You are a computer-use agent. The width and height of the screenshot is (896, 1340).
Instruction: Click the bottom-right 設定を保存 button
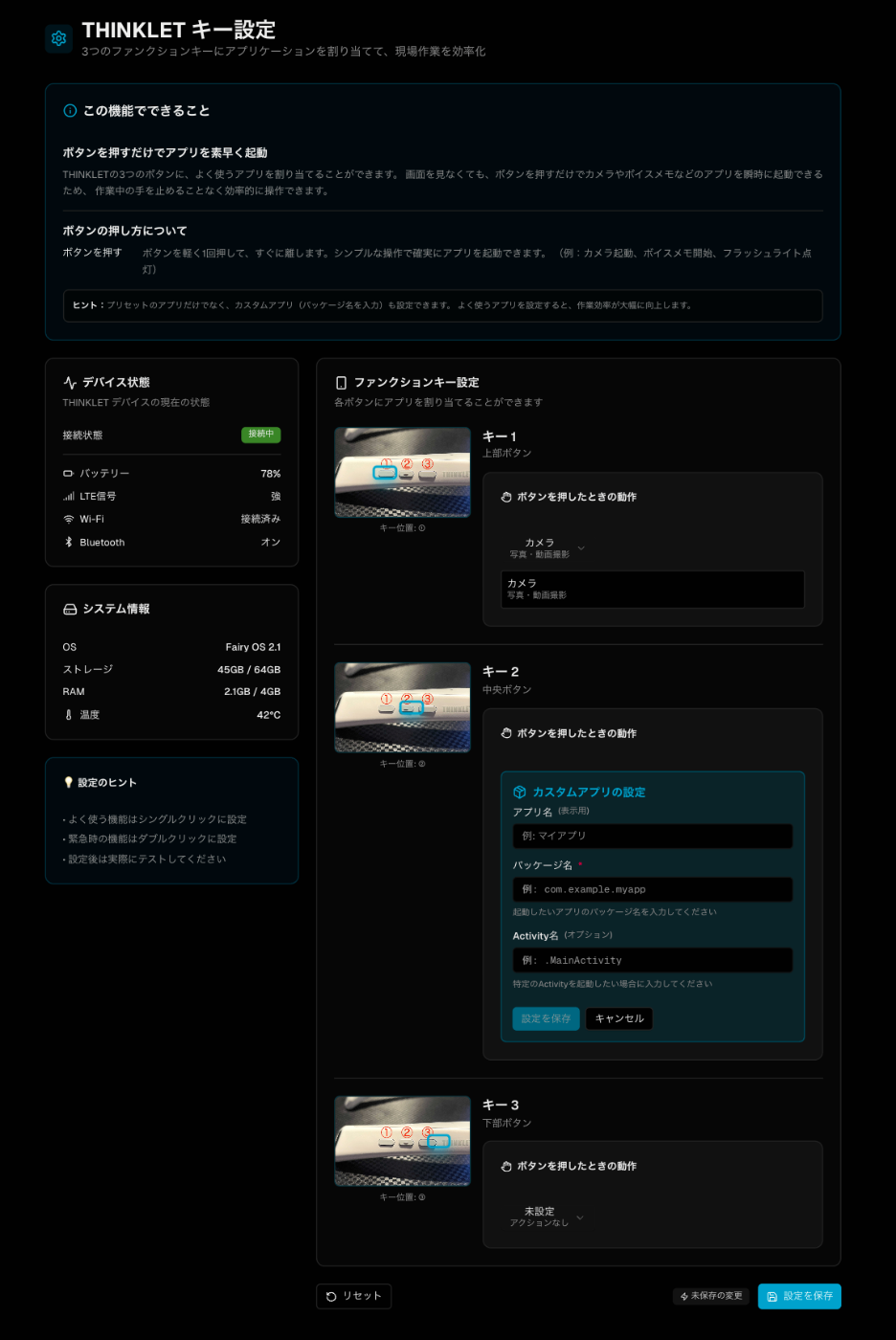click(x=799, y=1297)
